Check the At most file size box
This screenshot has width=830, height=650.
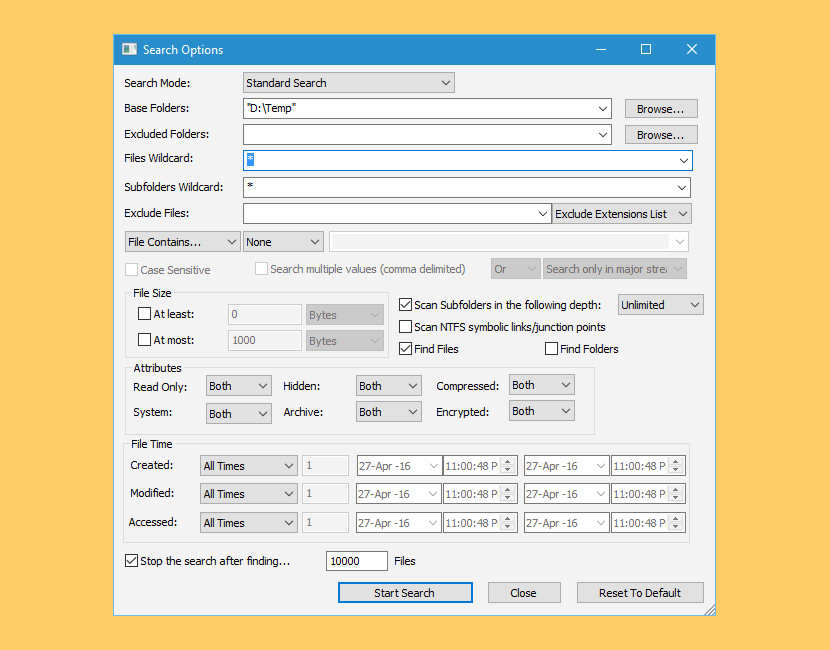tap(144, 340)
